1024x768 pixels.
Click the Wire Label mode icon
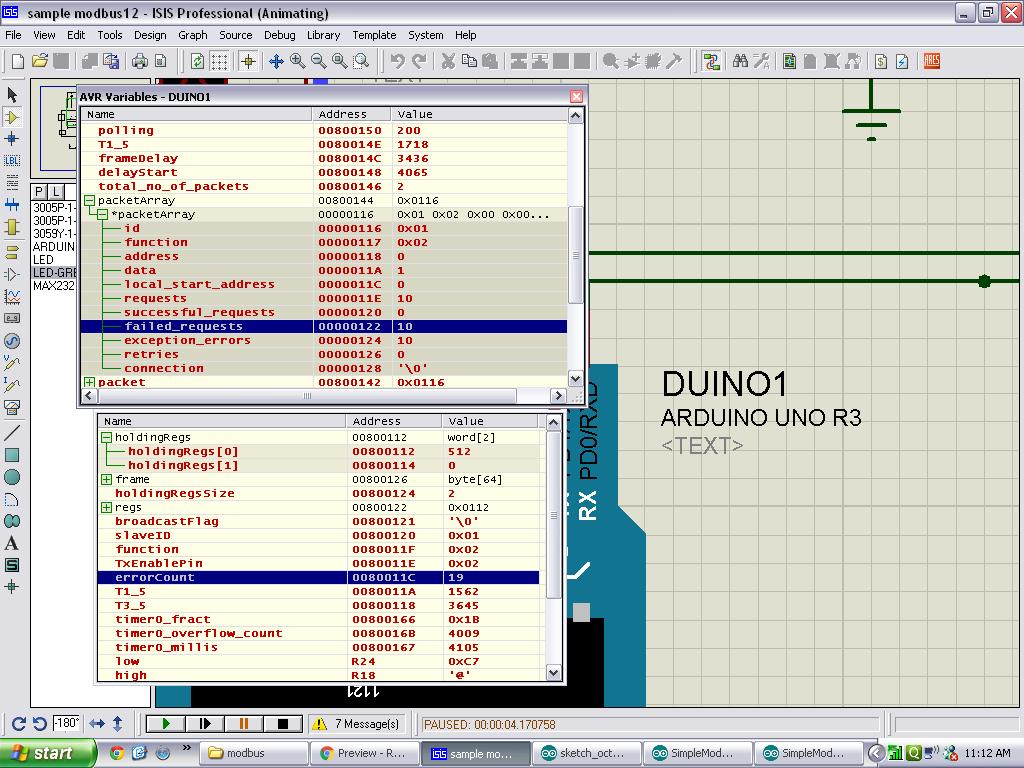tap(12, 161)
